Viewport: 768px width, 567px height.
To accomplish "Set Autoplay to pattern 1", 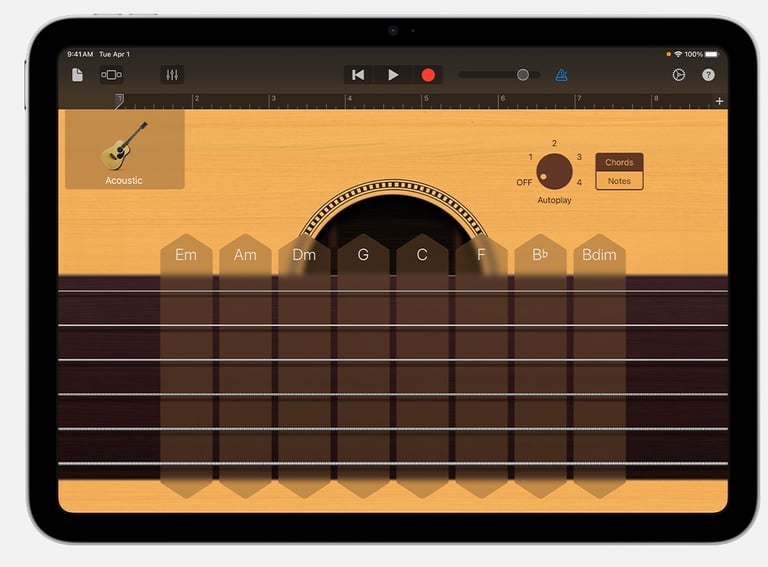I will point(530,157).
